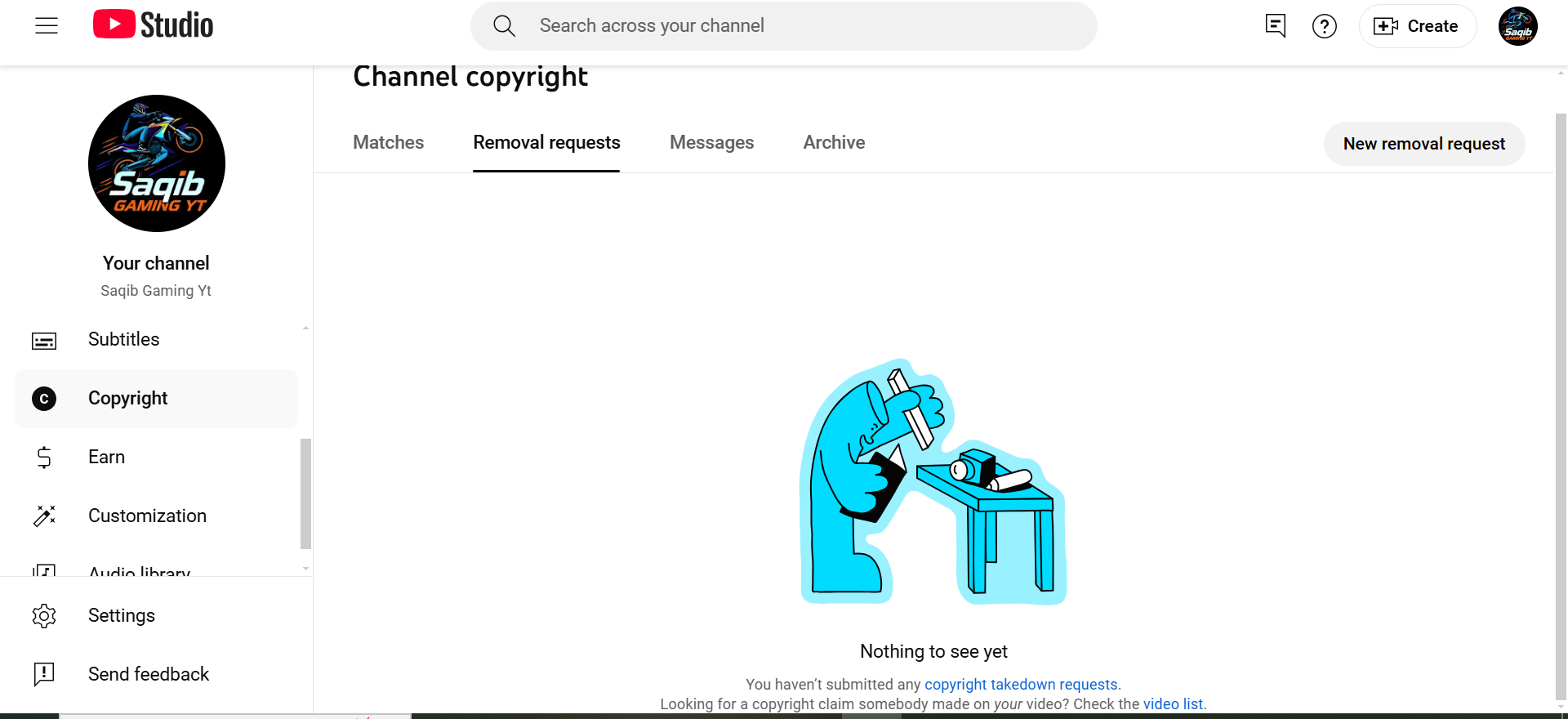Focus the Search across your channel field
The width and height of the screenshot is (1568, 719).
pos(784,26)
